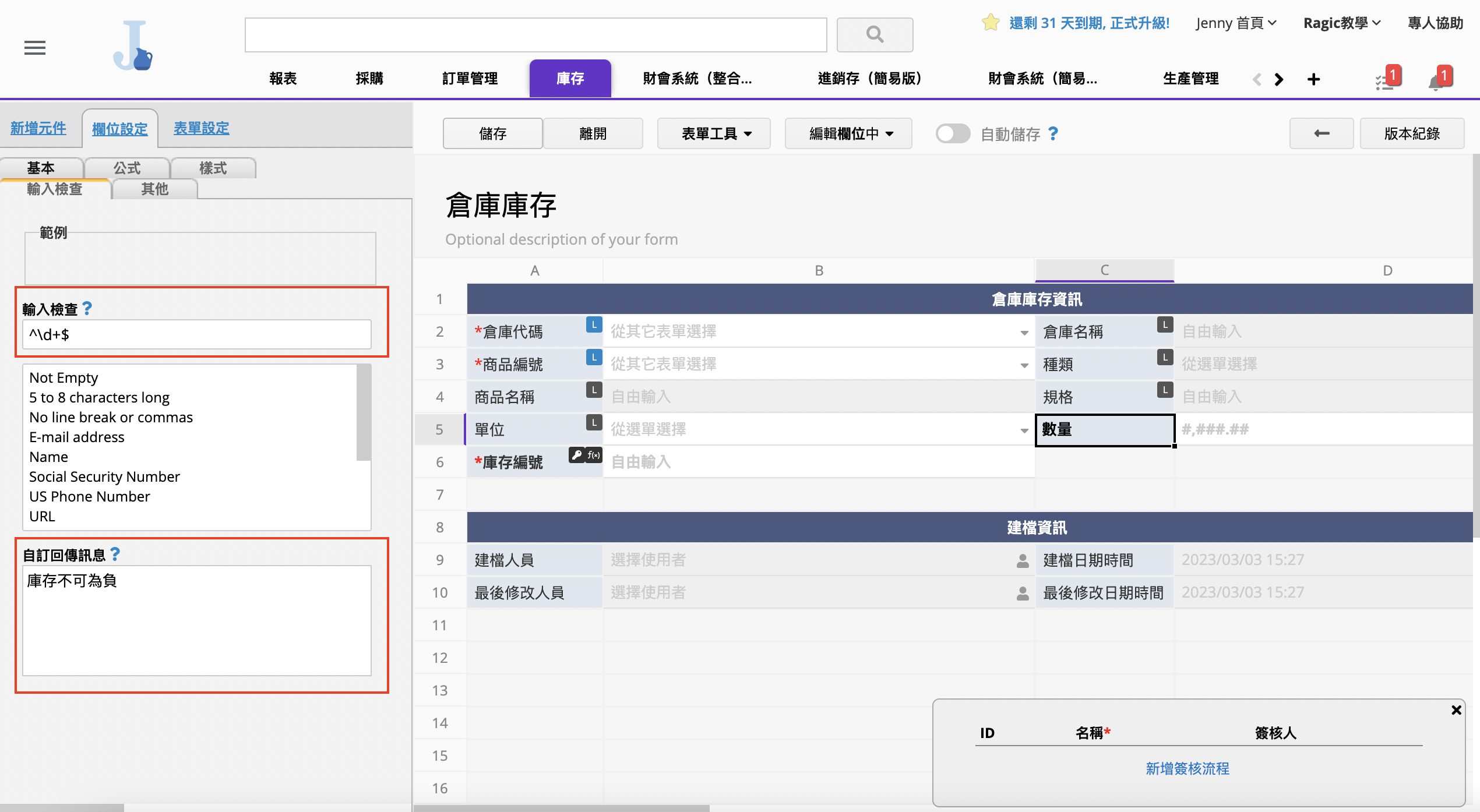Expand the Jenny 首頁 menu
1480x812 pixels.
click(1235, 23)
